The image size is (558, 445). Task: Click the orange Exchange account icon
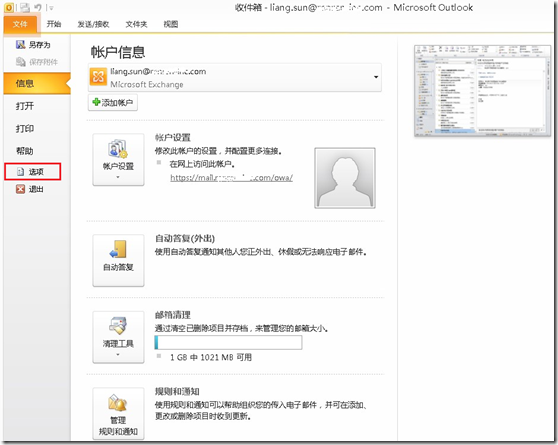pyautogui.click(x=98, y=77)
